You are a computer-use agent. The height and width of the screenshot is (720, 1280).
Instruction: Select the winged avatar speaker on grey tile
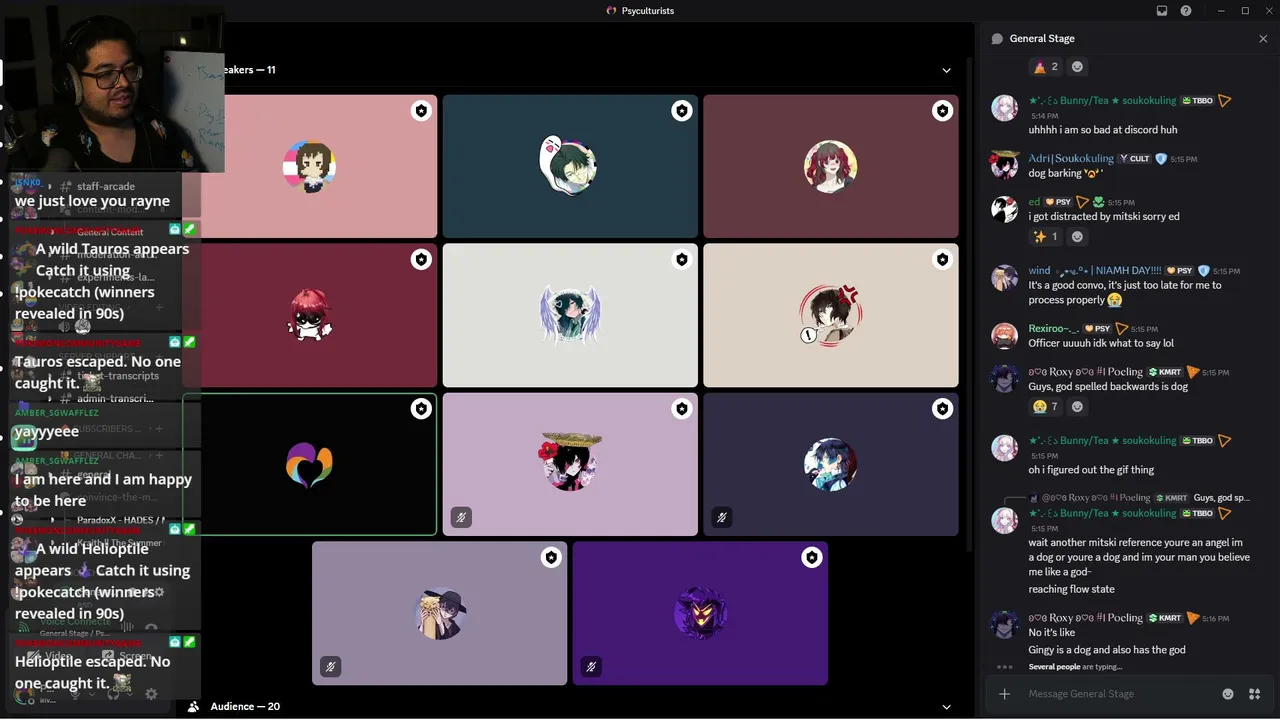[570, 315]
